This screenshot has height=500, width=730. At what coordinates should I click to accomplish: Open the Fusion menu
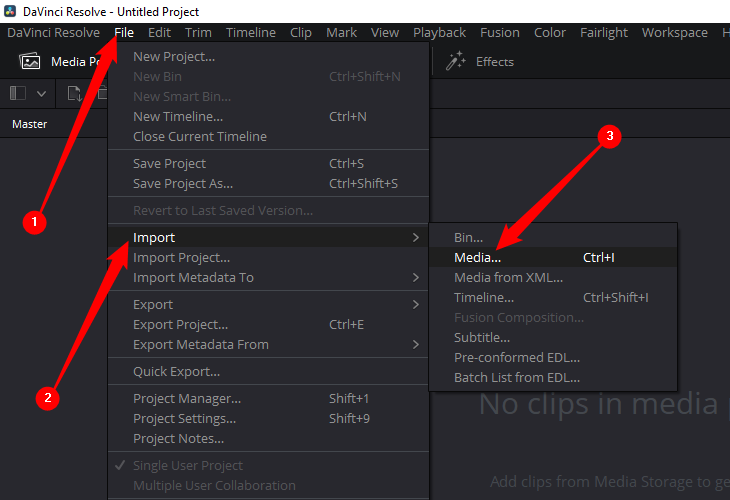tap(500, 33)
